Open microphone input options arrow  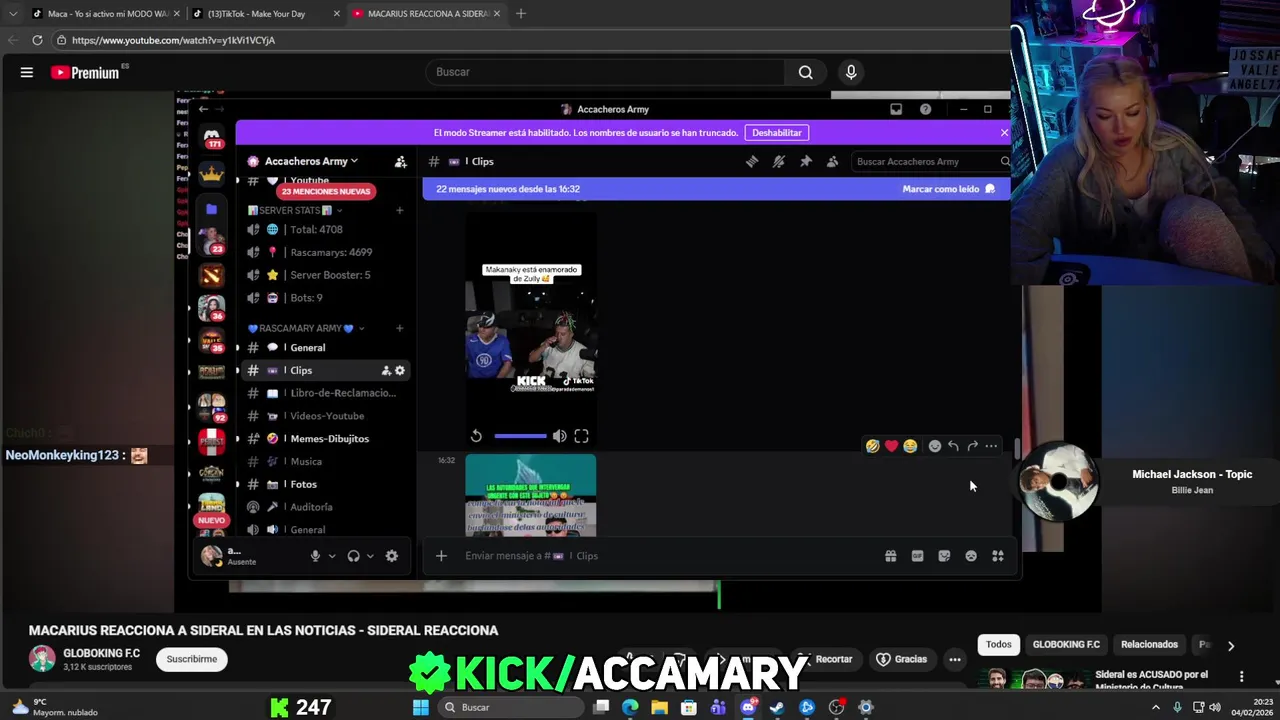[332, 556]
